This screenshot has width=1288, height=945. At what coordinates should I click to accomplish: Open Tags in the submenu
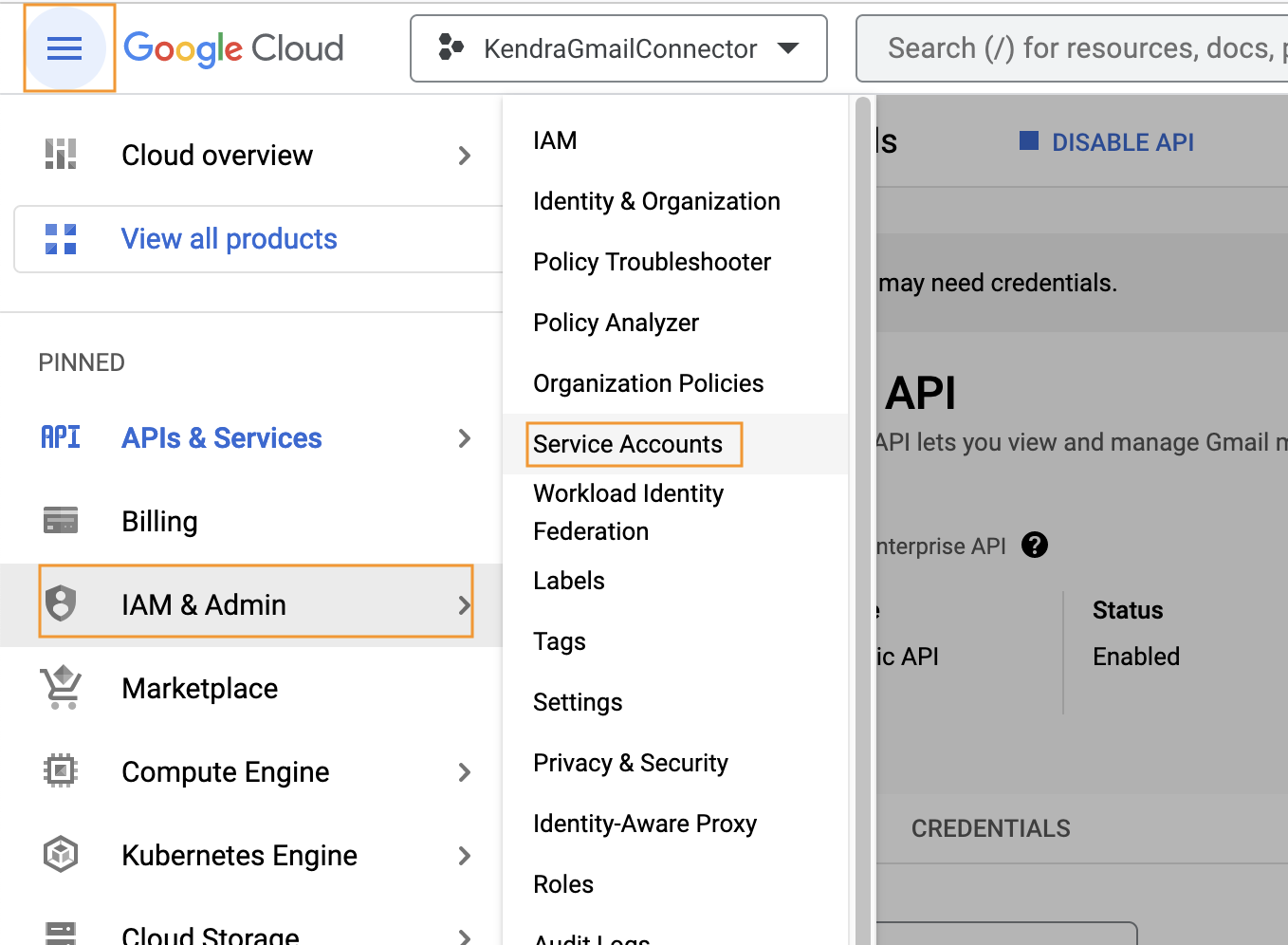click(559, 641)
